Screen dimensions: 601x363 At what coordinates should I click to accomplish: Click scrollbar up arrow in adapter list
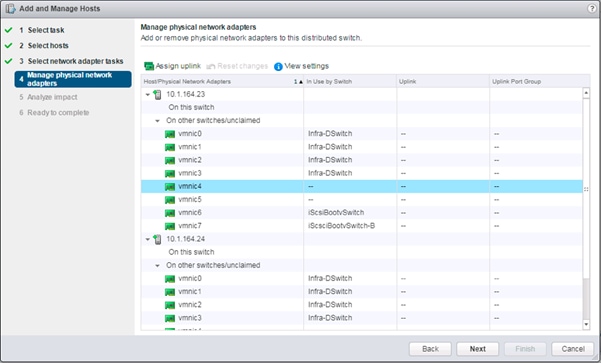pyautogui.click(x=586, y=93)
